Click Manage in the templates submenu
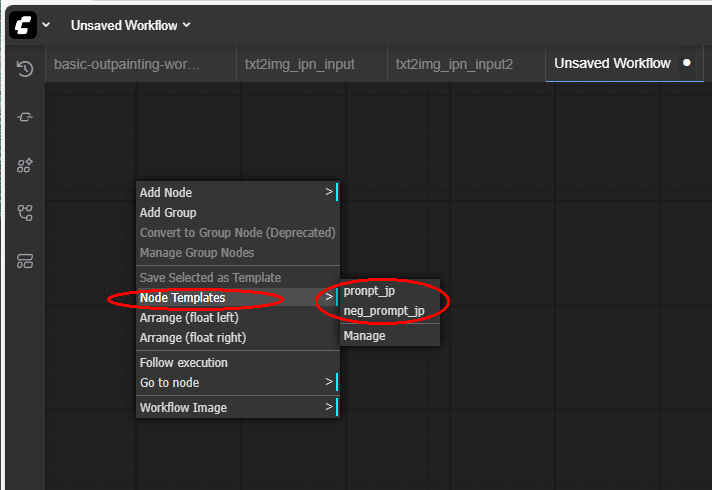The width and height of the screenshot is (712, 490). [364, 336]
